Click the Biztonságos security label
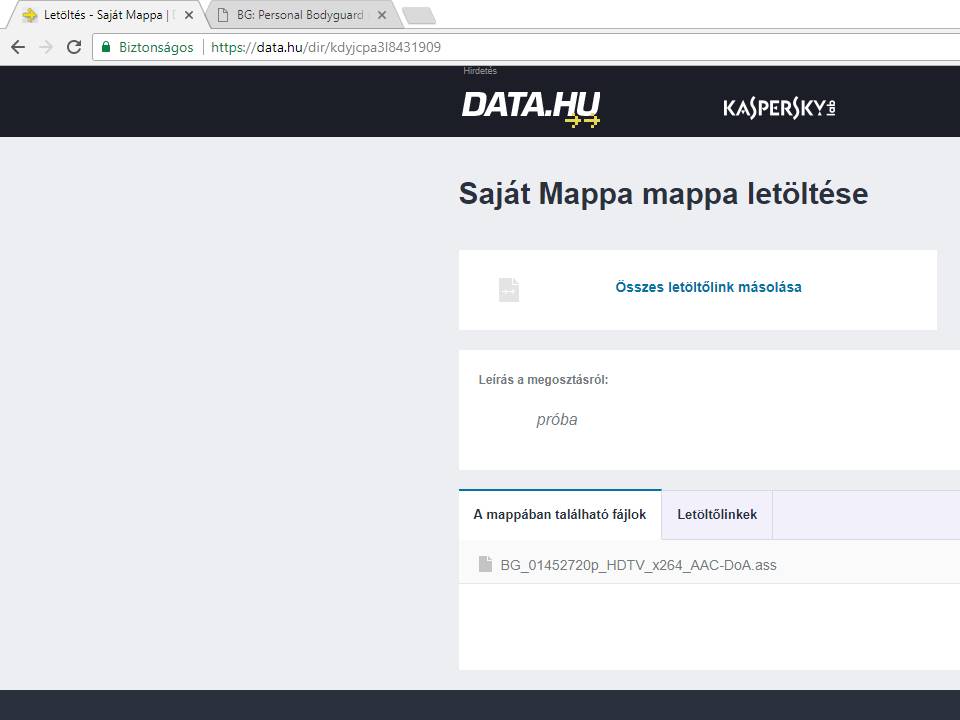960x720 pixels. (156, 47)
